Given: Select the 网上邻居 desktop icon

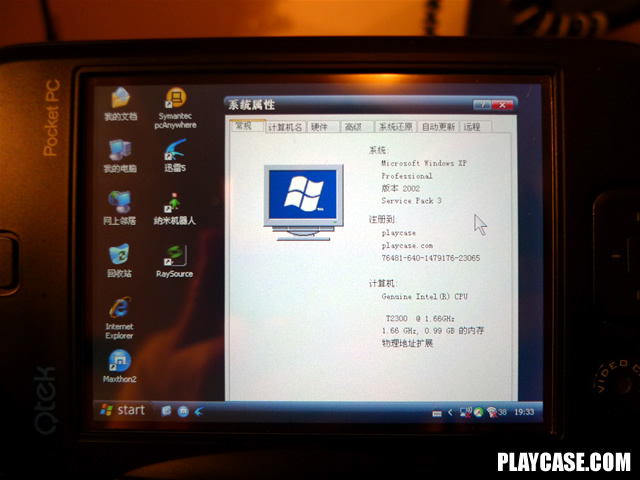Looking at the screenshot, I should coord(119,208).
